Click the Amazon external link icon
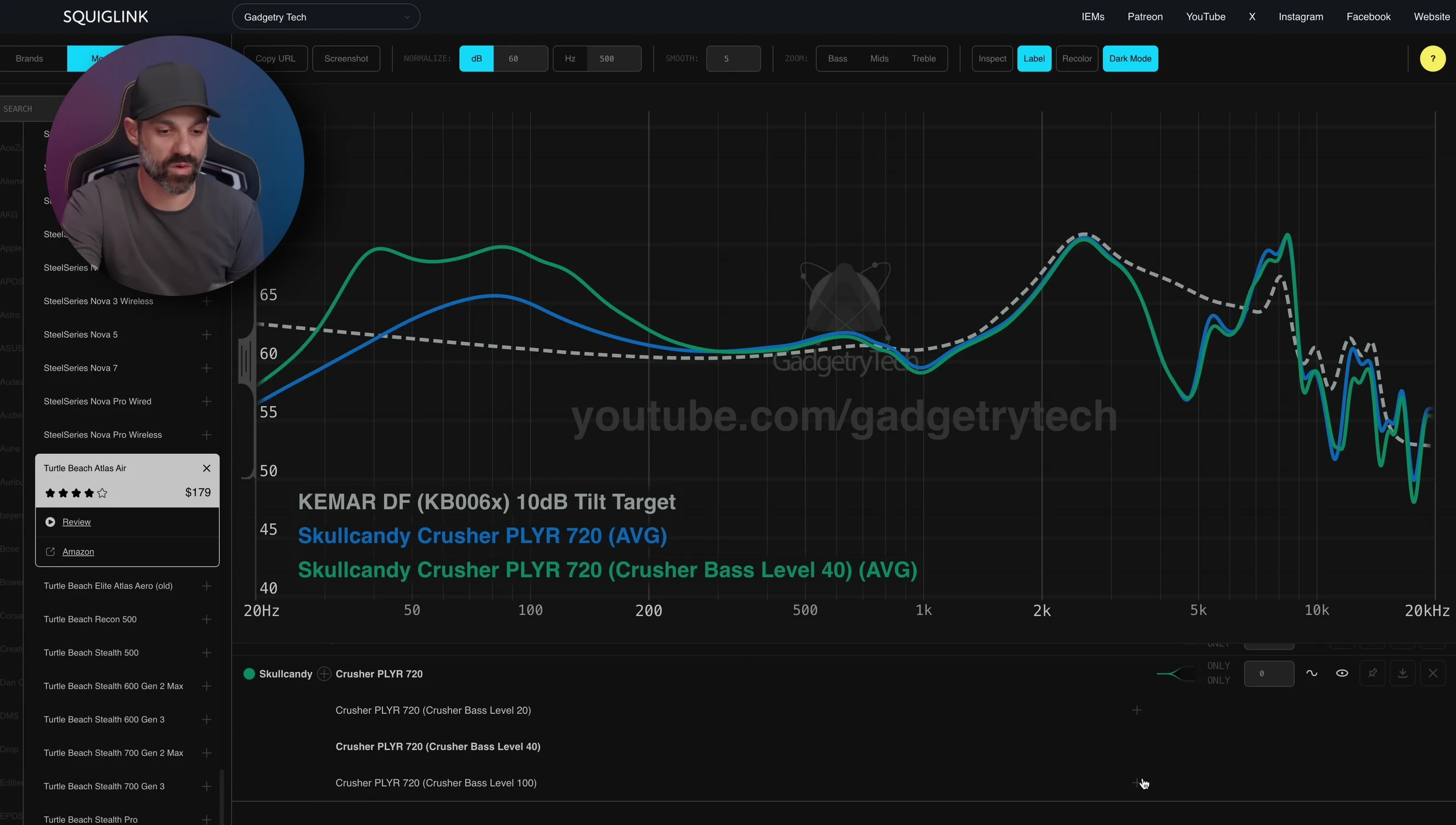 click(x=50, y=551)
